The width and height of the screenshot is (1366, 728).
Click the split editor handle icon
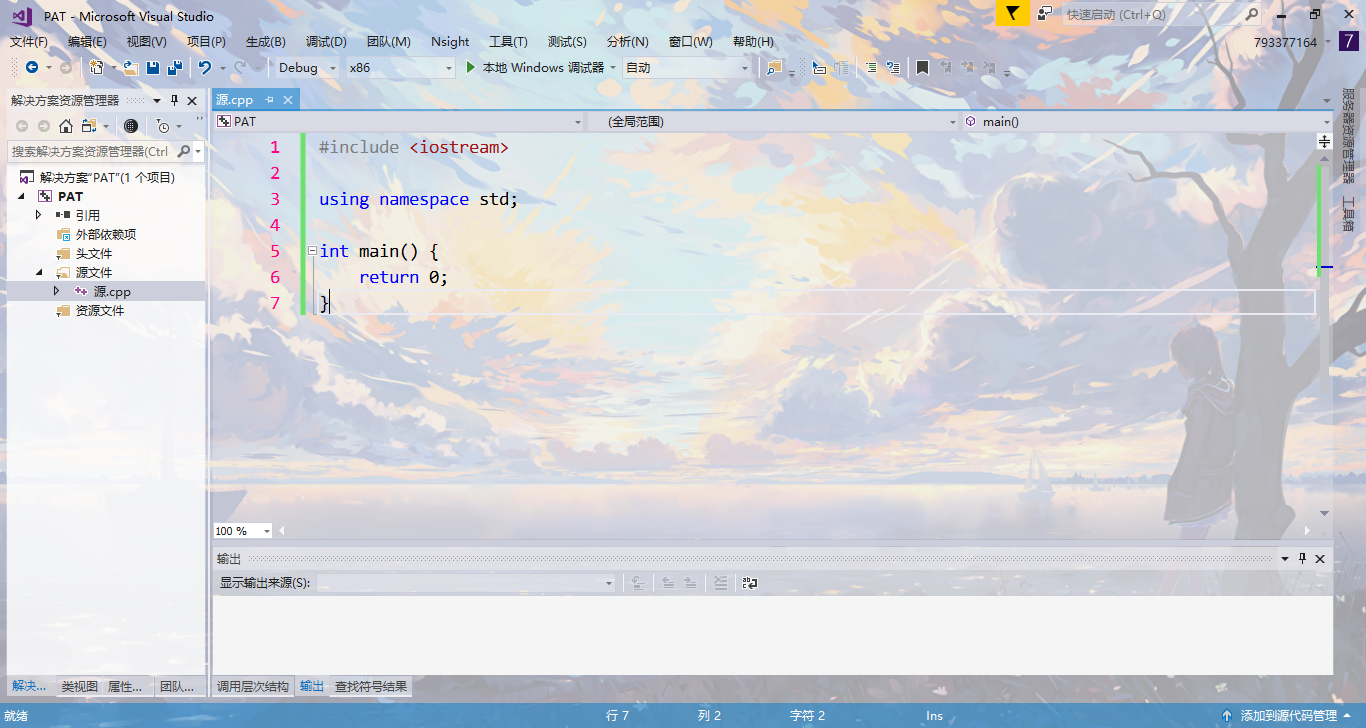pos(1324,142)
